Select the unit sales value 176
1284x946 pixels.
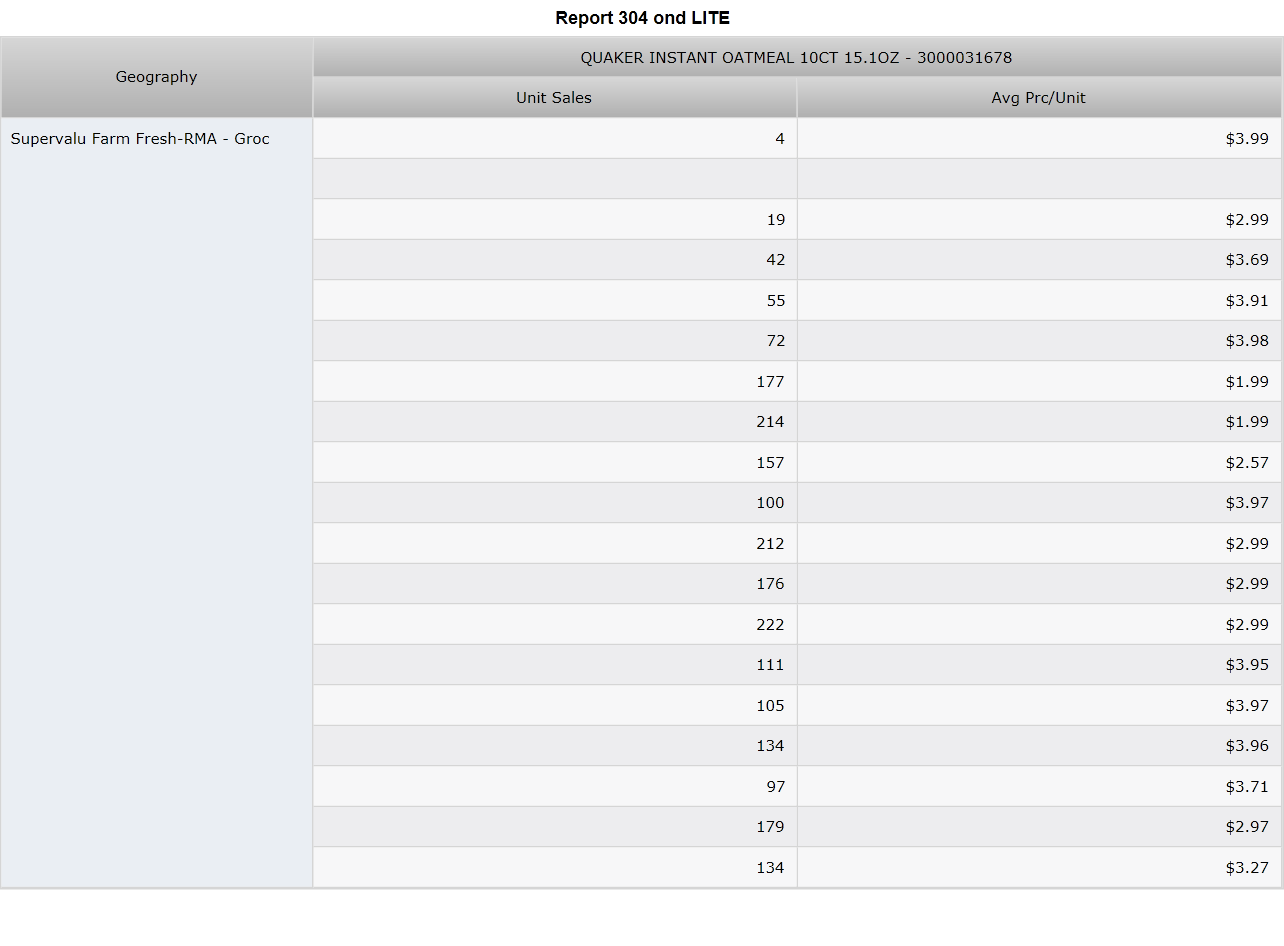555,584
